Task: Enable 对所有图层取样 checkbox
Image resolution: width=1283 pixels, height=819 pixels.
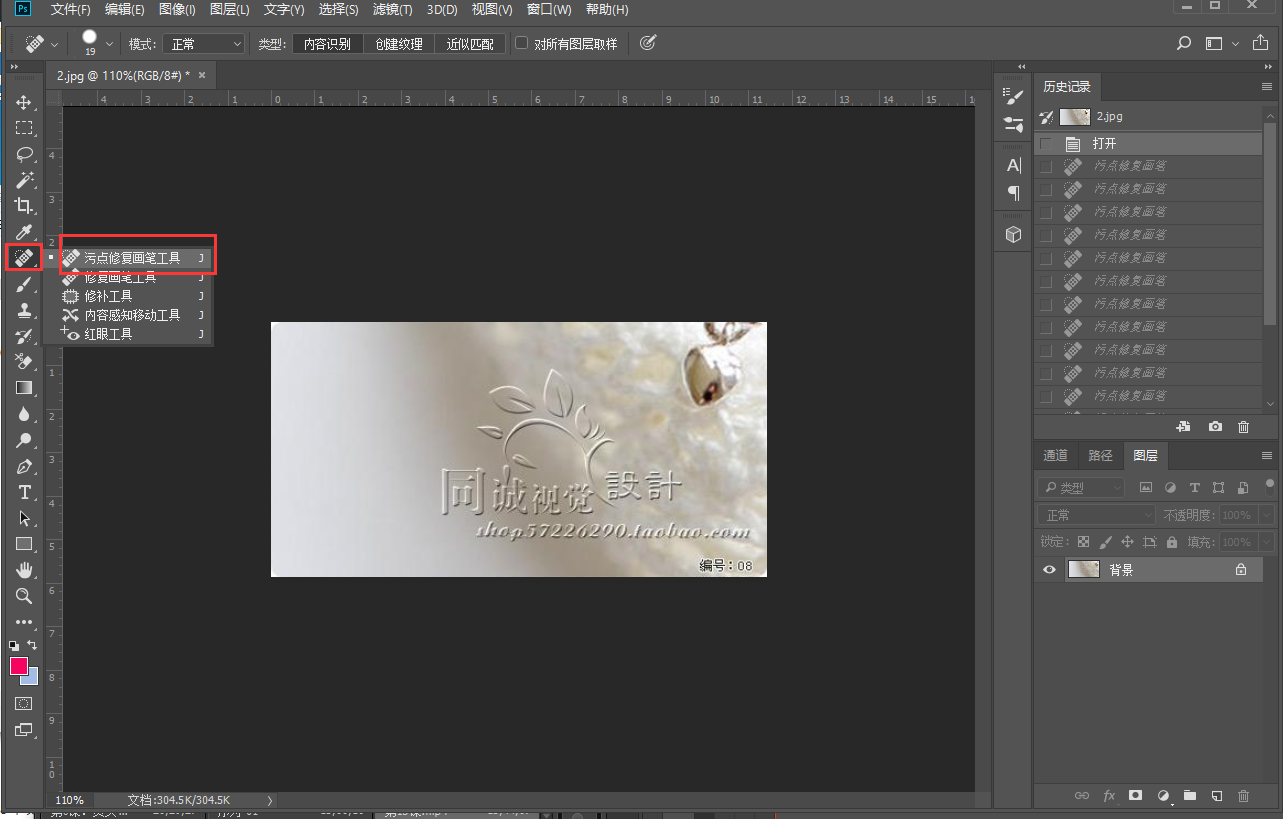Action: [x=521, y=43]
